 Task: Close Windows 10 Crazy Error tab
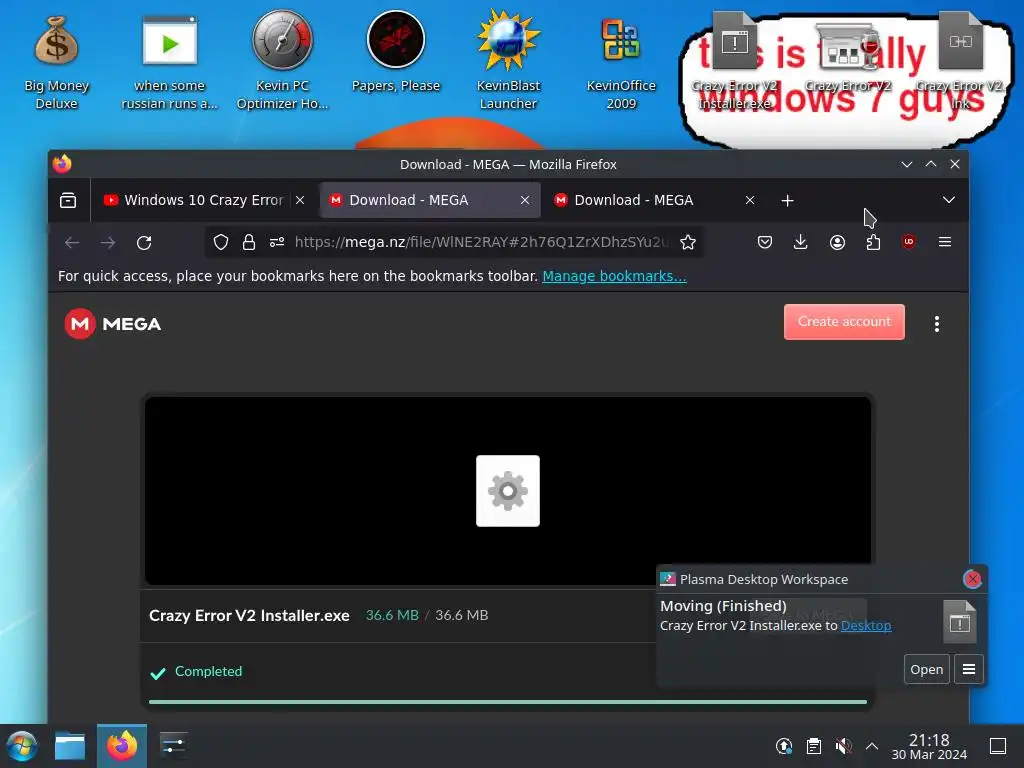[x=300, y=200]
